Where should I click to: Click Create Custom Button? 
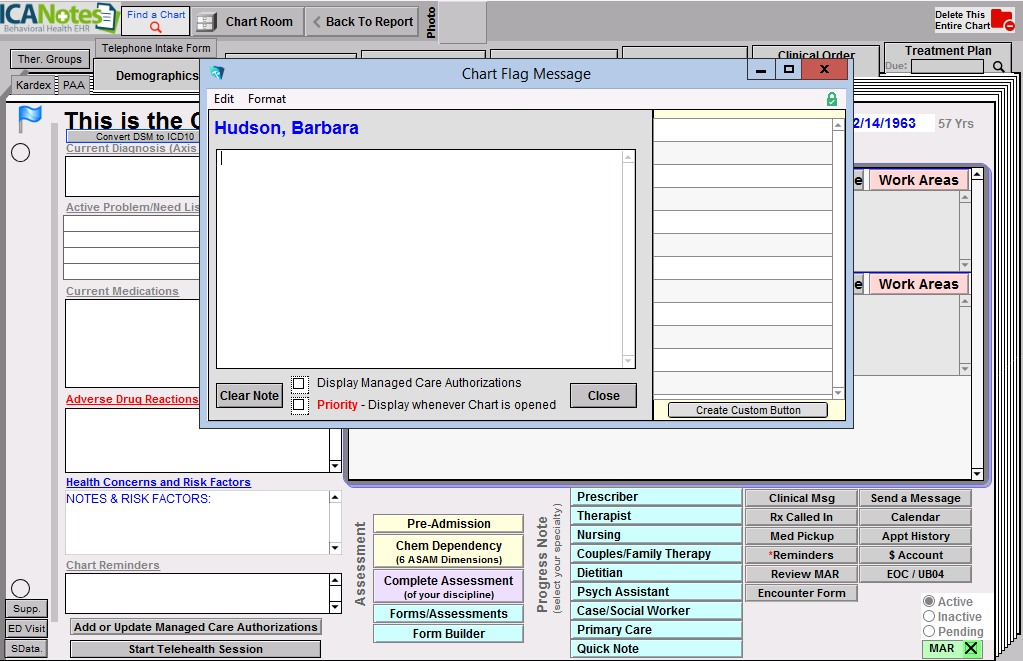[748, 410]
